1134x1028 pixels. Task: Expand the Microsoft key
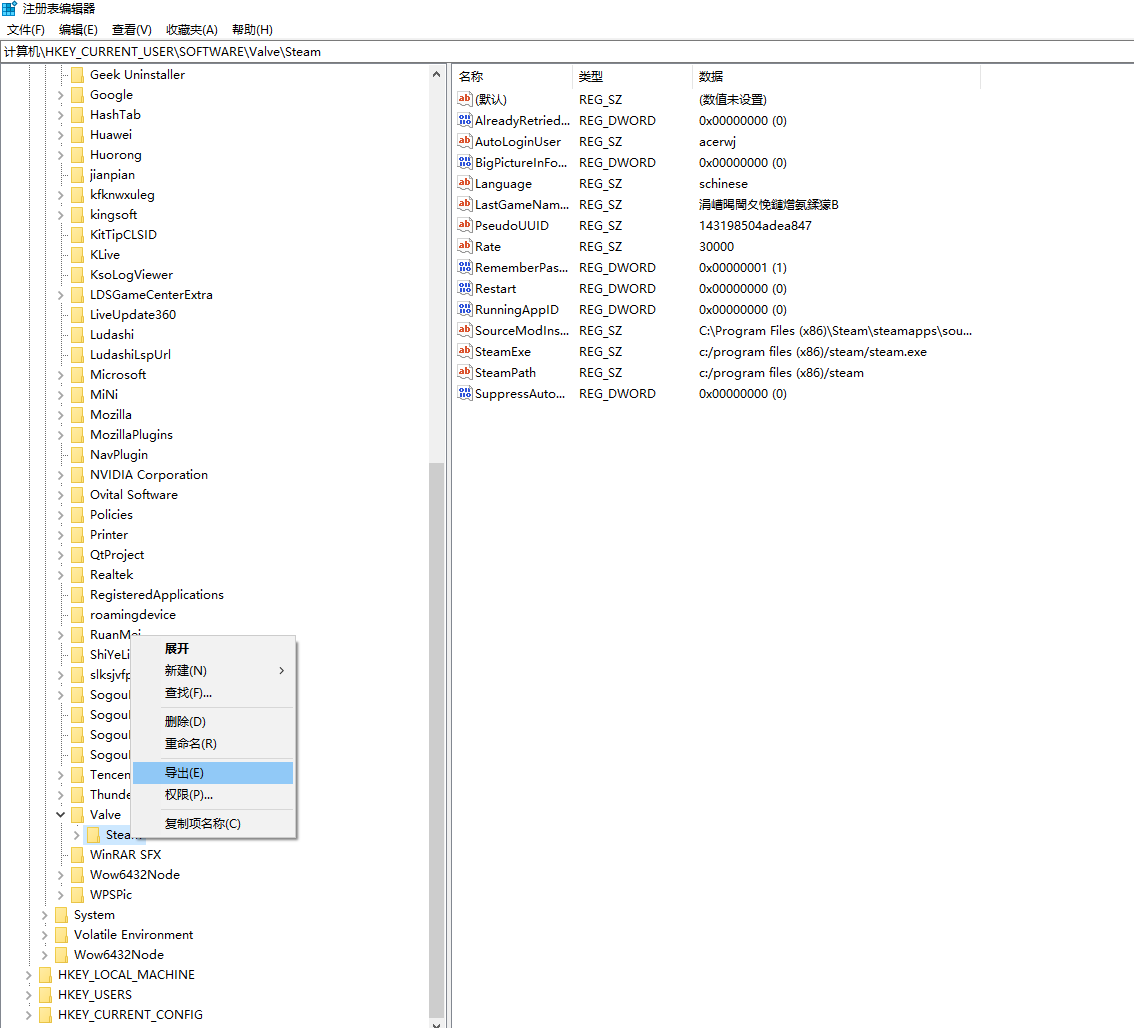(x=61, y=375)
